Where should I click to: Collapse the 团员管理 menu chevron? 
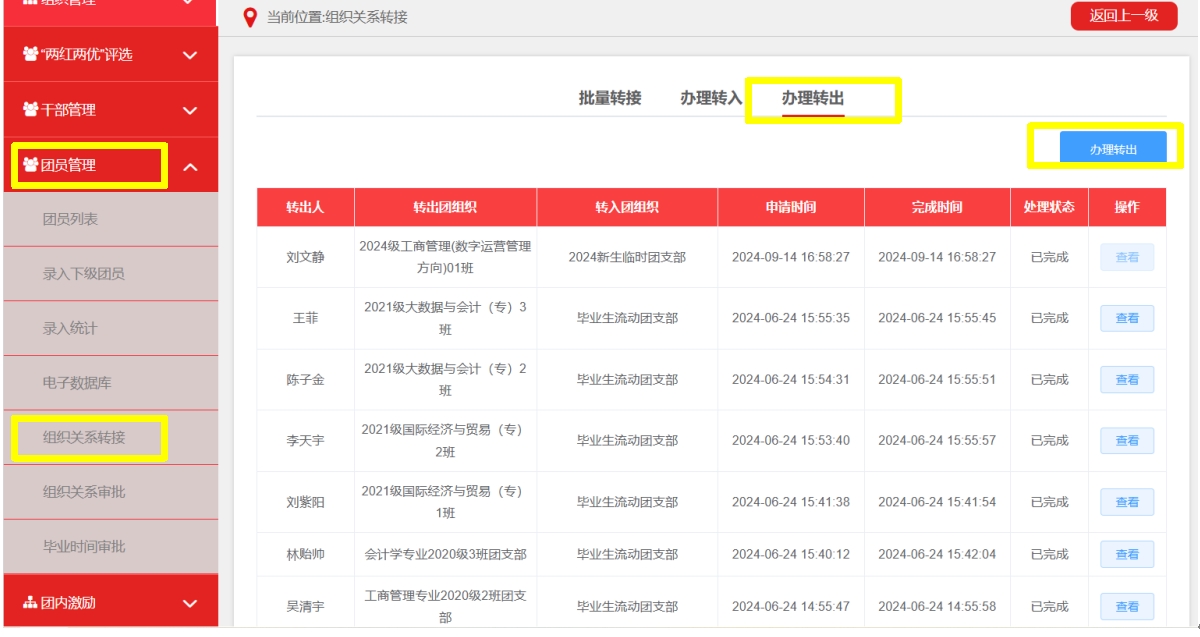[190, 166]
